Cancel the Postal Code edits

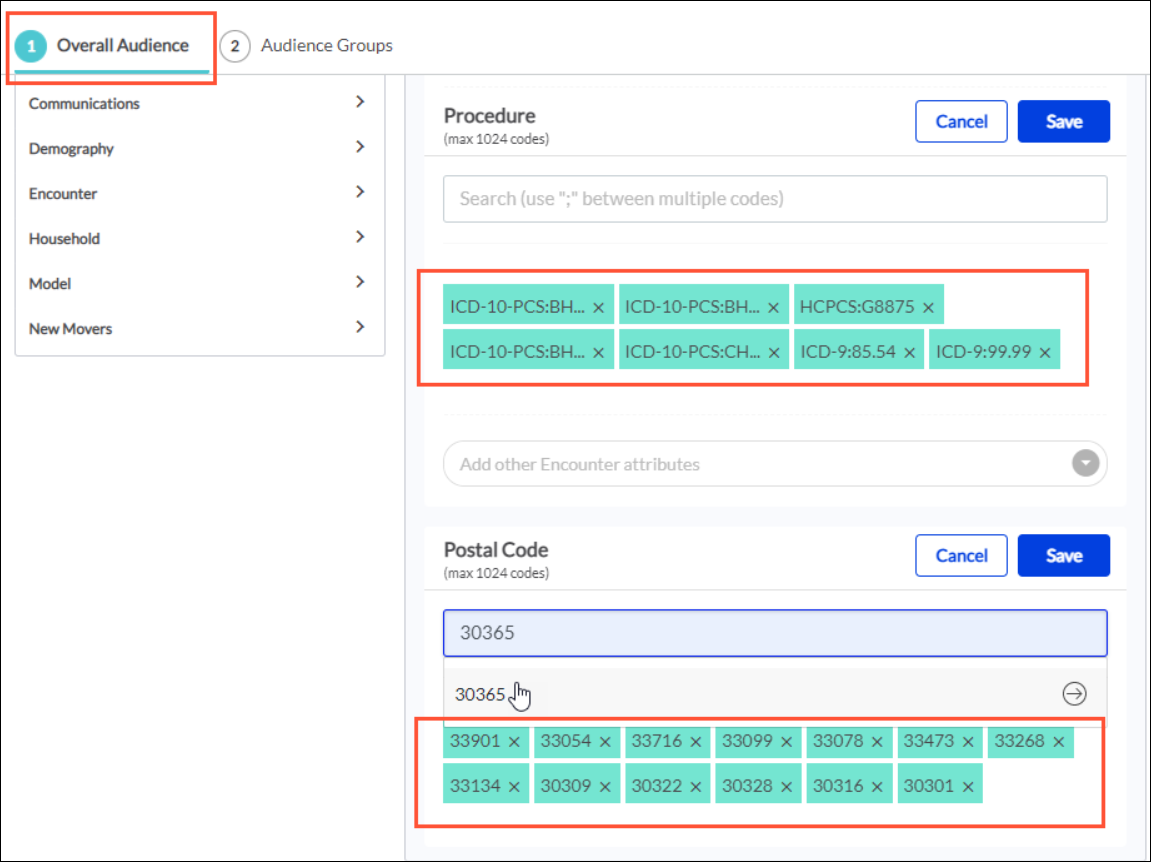click(961, 556)
